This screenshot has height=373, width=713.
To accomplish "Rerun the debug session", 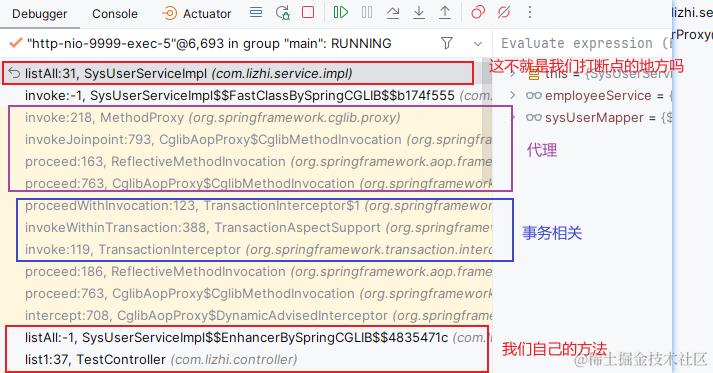I will point(282,13).
